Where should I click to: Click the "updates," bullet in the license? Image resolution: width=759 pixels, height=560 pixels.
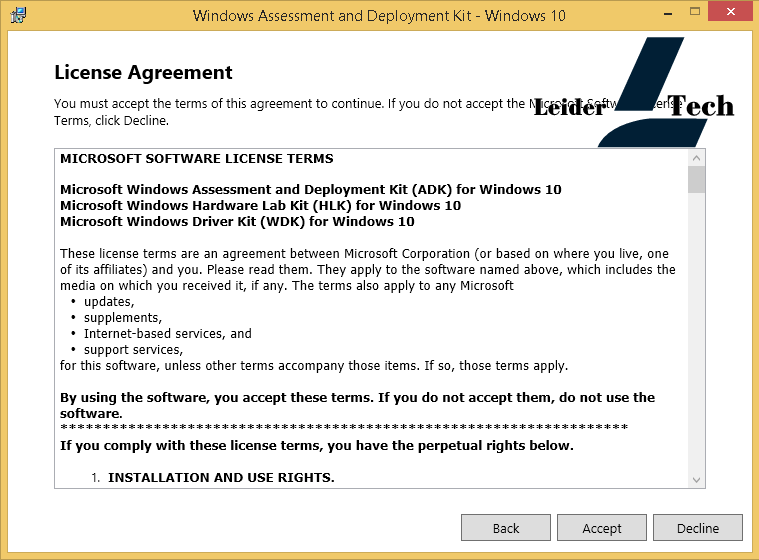109,301
